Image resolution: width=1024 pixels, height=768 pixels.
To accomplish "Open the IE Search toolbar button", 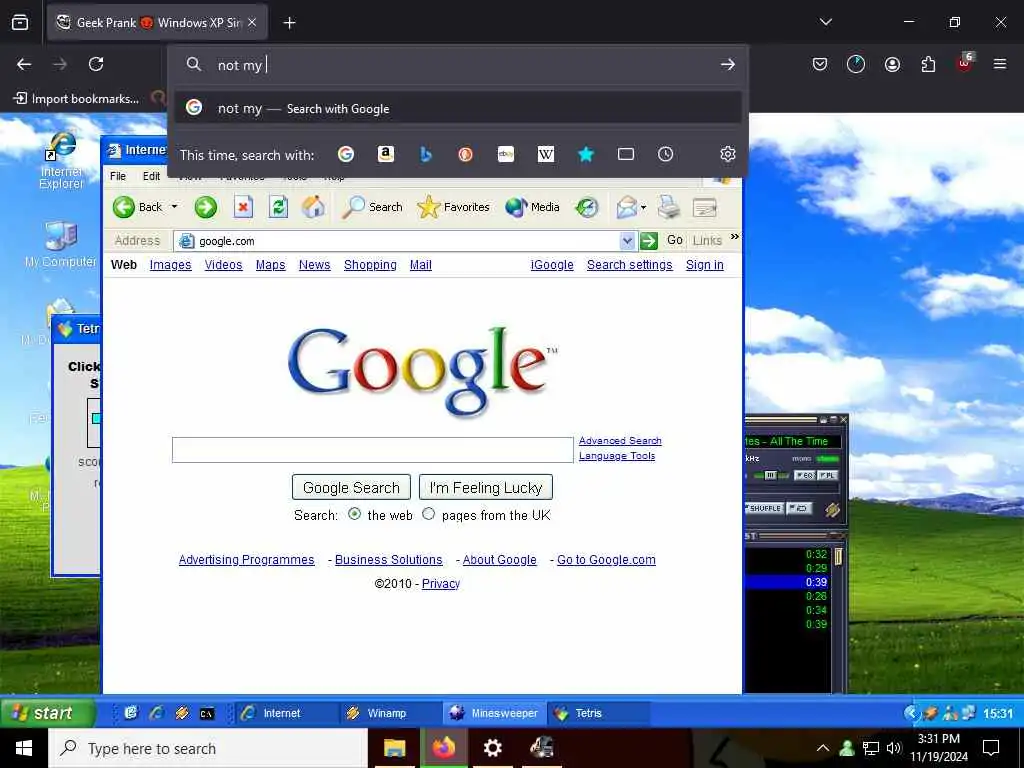I will 372,207.
